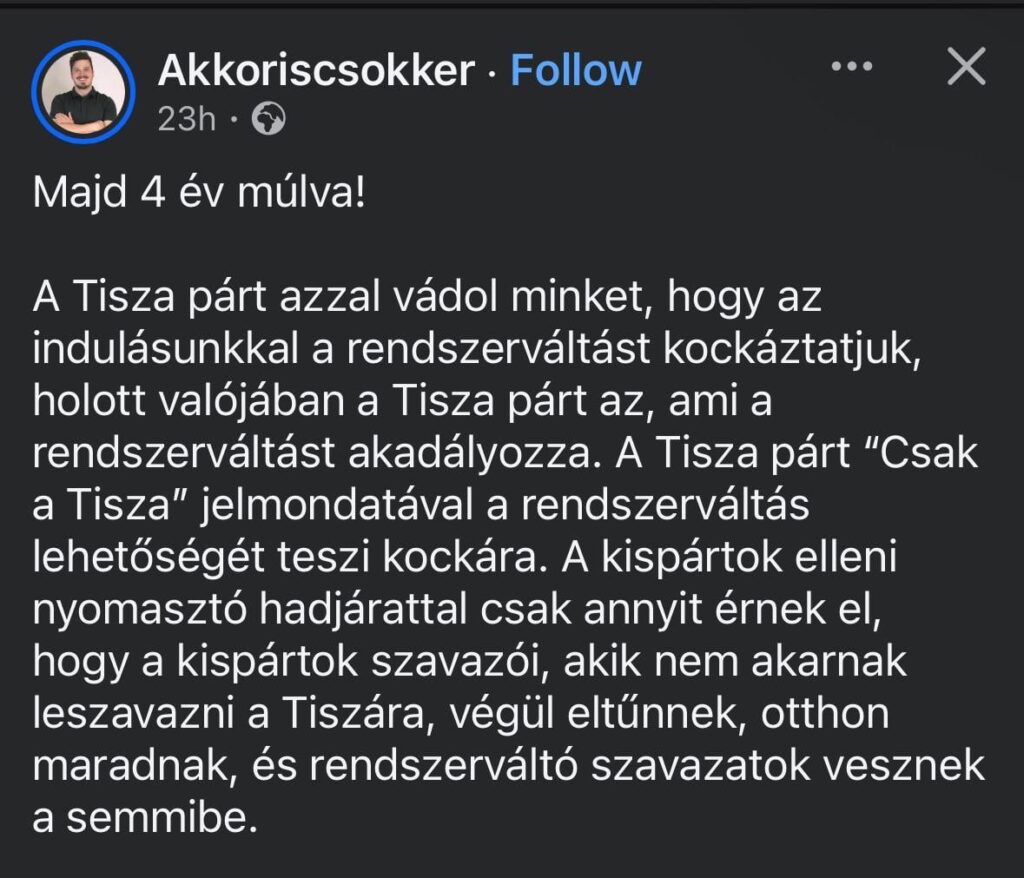Viewport: 1024px width, 878px height.
Task: Follow the Akkoriscsokker page
Action: (576, 71)
